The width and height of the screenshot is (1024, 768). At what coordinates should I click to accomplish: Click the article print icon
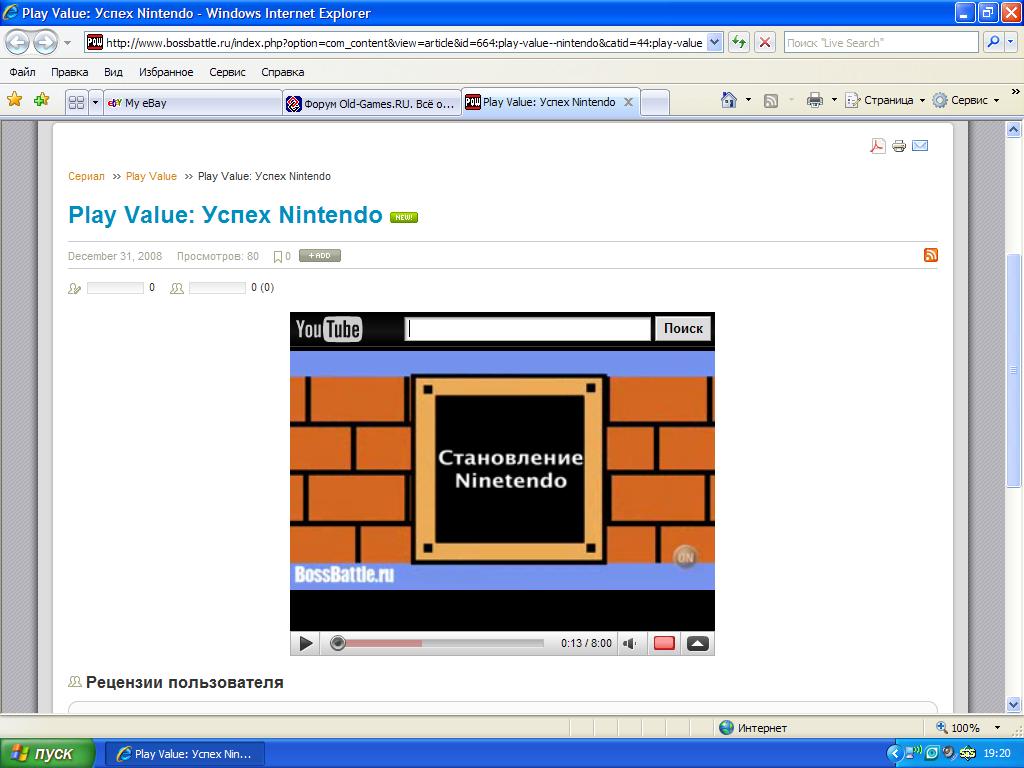(x=899, y=146)
